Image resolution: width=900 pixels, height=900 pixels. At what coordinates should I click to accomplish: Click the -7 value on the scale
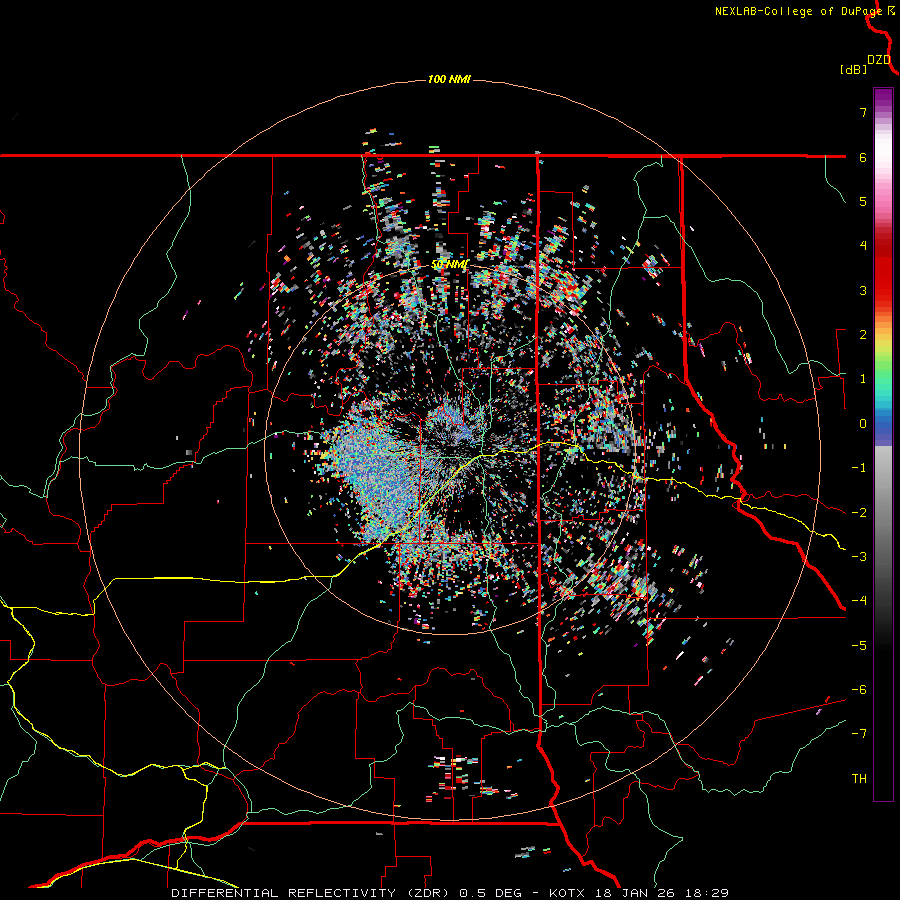point(859,734)
